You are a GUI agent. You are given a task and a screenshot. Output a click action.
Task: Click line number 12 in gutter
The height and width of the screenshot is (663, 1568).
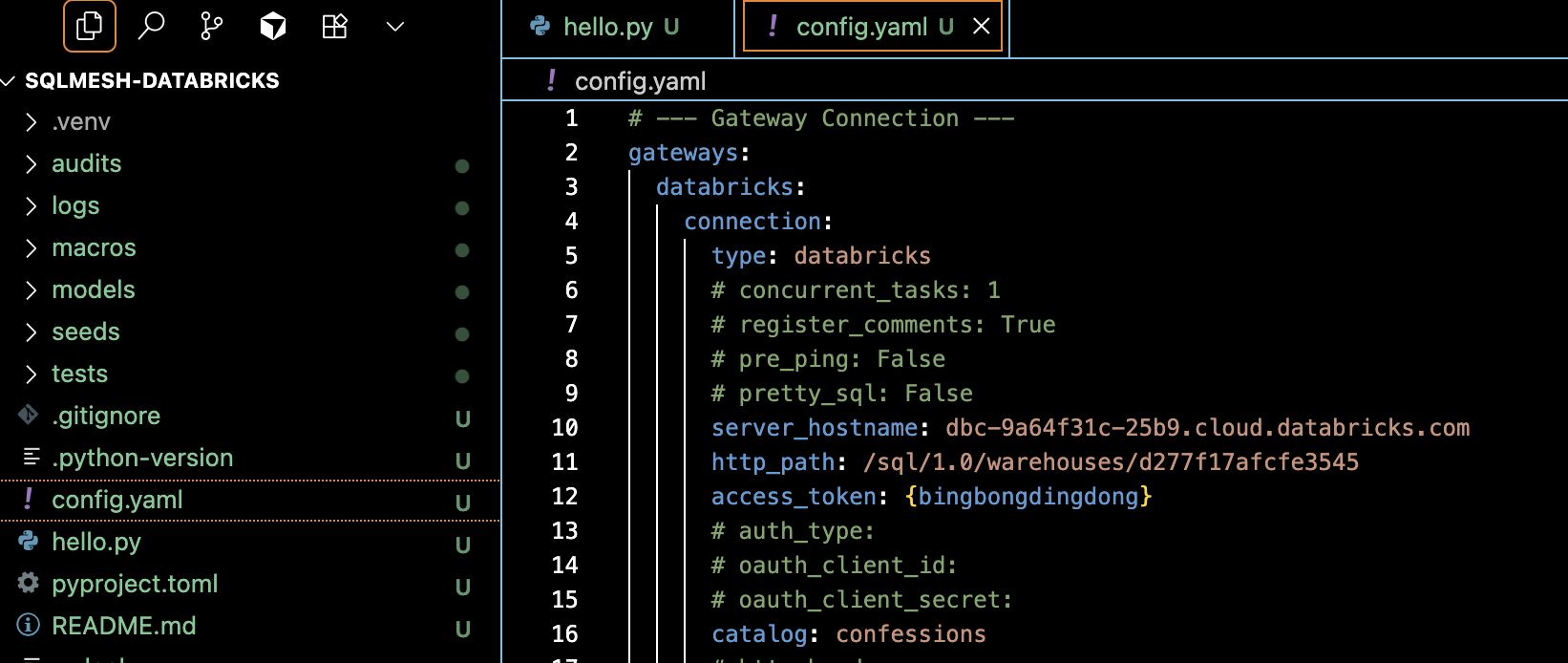[564, 497]
